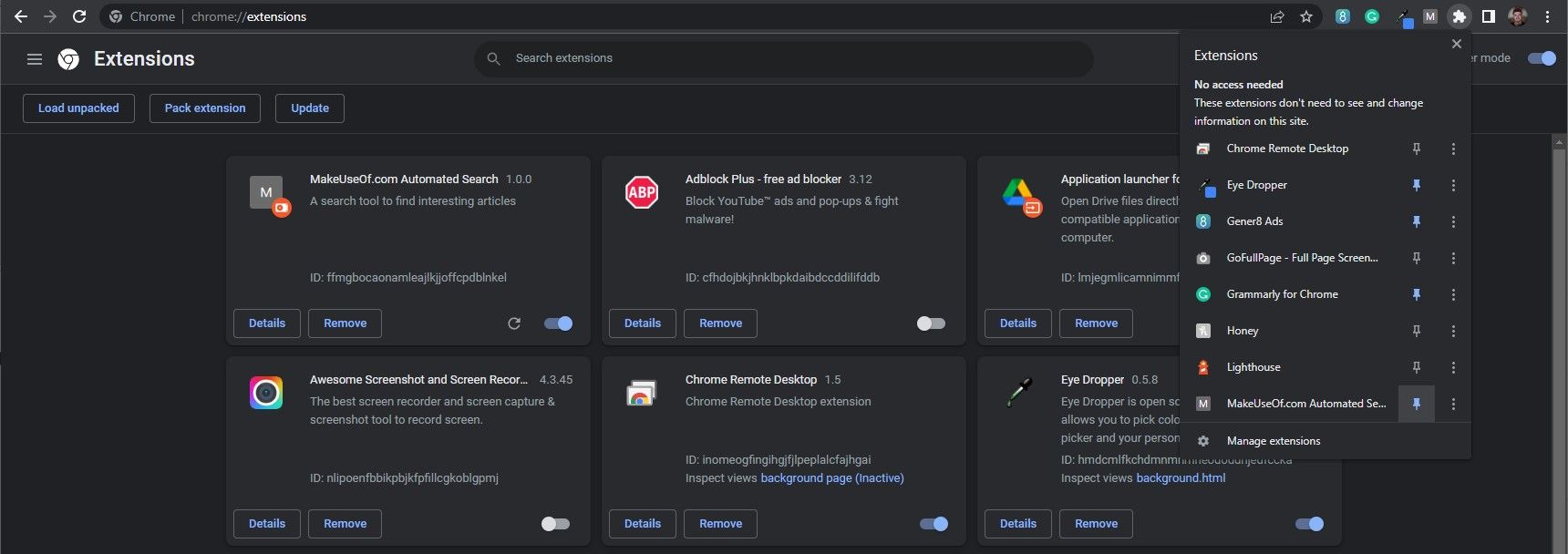Select Lighthouse in the Extensions popup
The height and width of the screenshot is (554, 1568).
point(1289,367)
